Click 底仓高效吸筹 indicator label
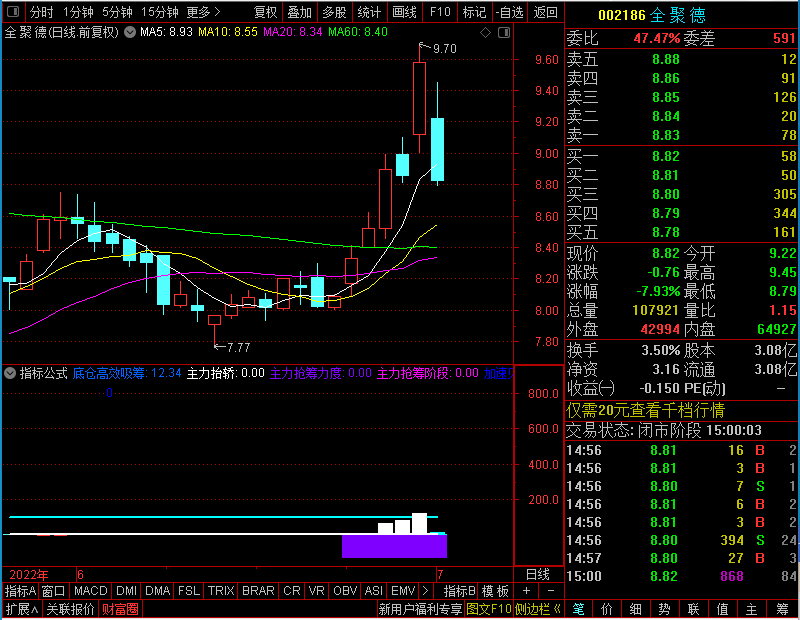 click(109, 373)
